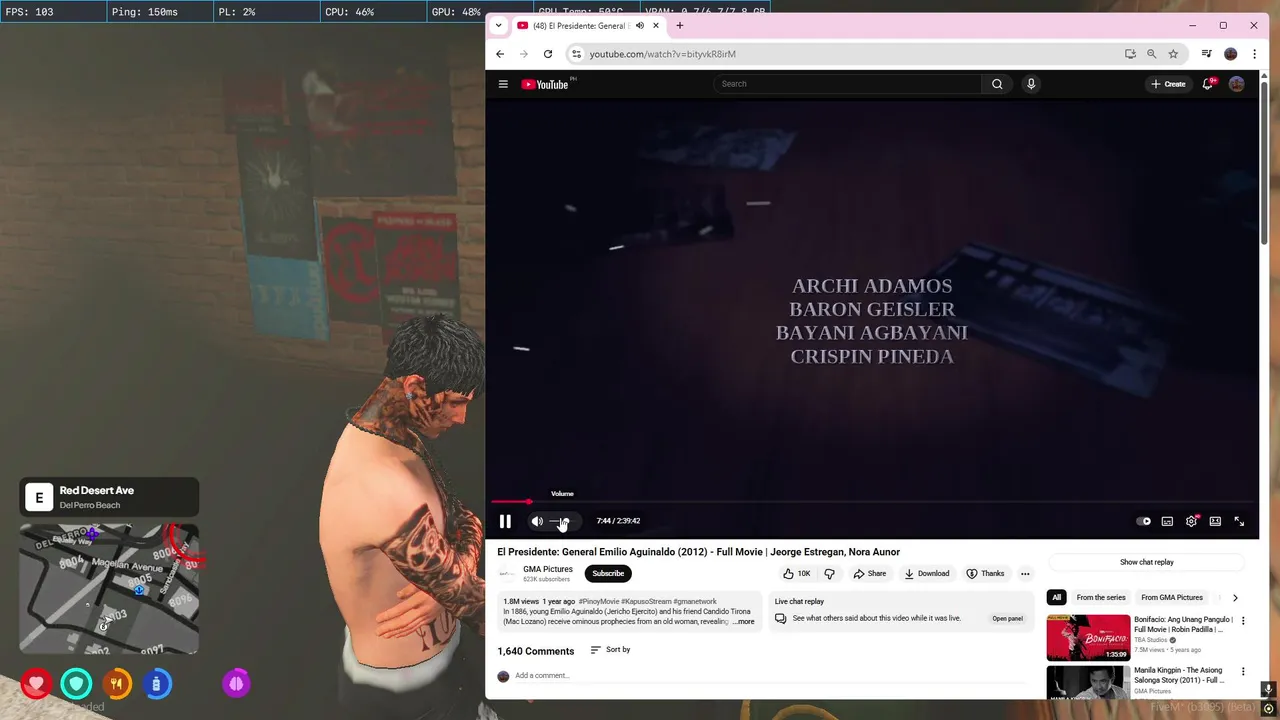
Task: Like the video (10K)
Action: click(x=797, y=573)
